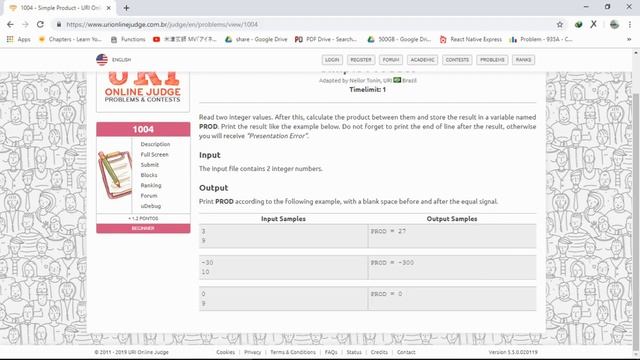This screenshot has width=640, height=360.
Task: Open the PROBLEMS menu item
Action: 492,60
